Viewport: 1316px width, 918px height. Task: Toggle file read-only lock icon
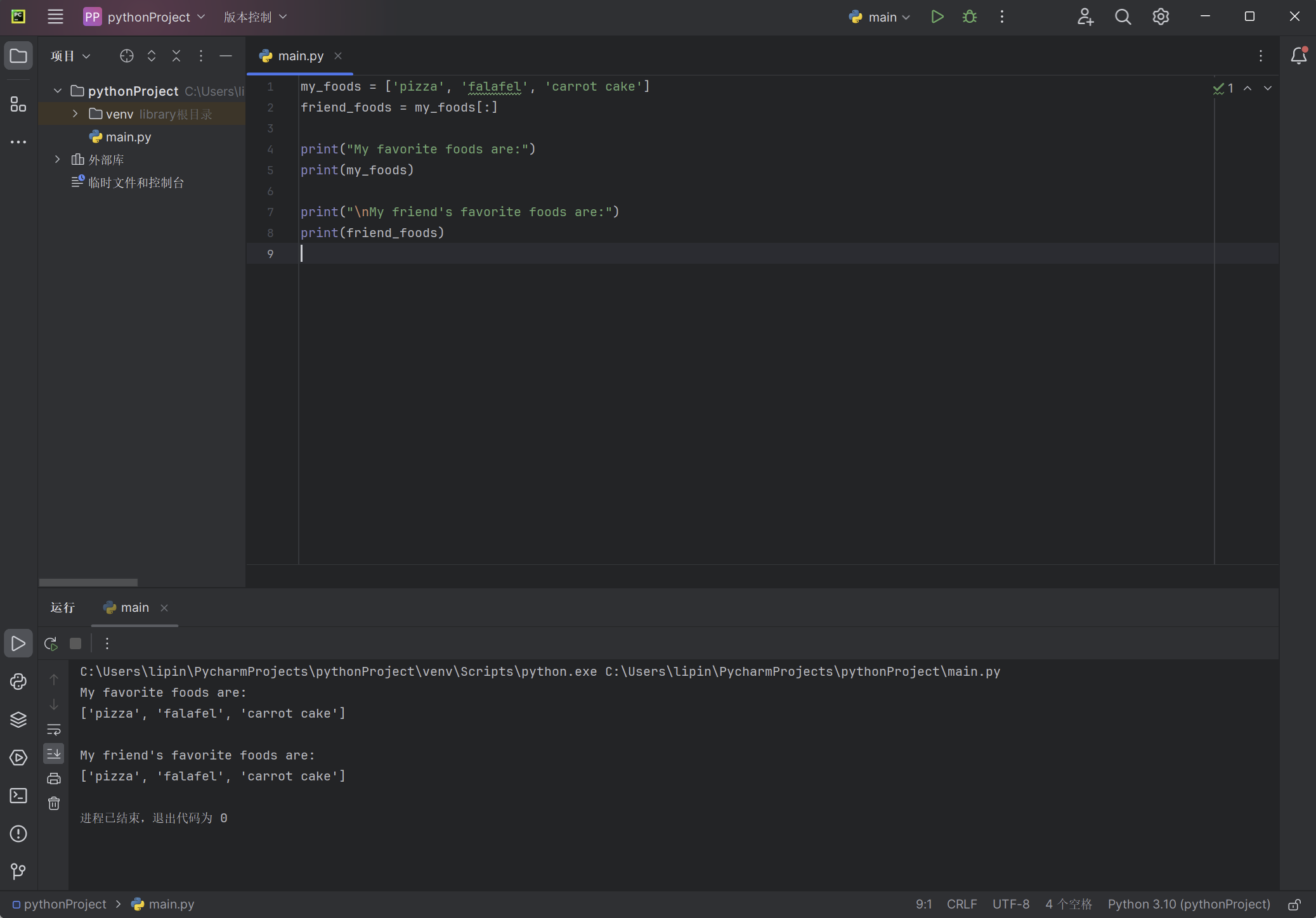tap(1294, 904)
